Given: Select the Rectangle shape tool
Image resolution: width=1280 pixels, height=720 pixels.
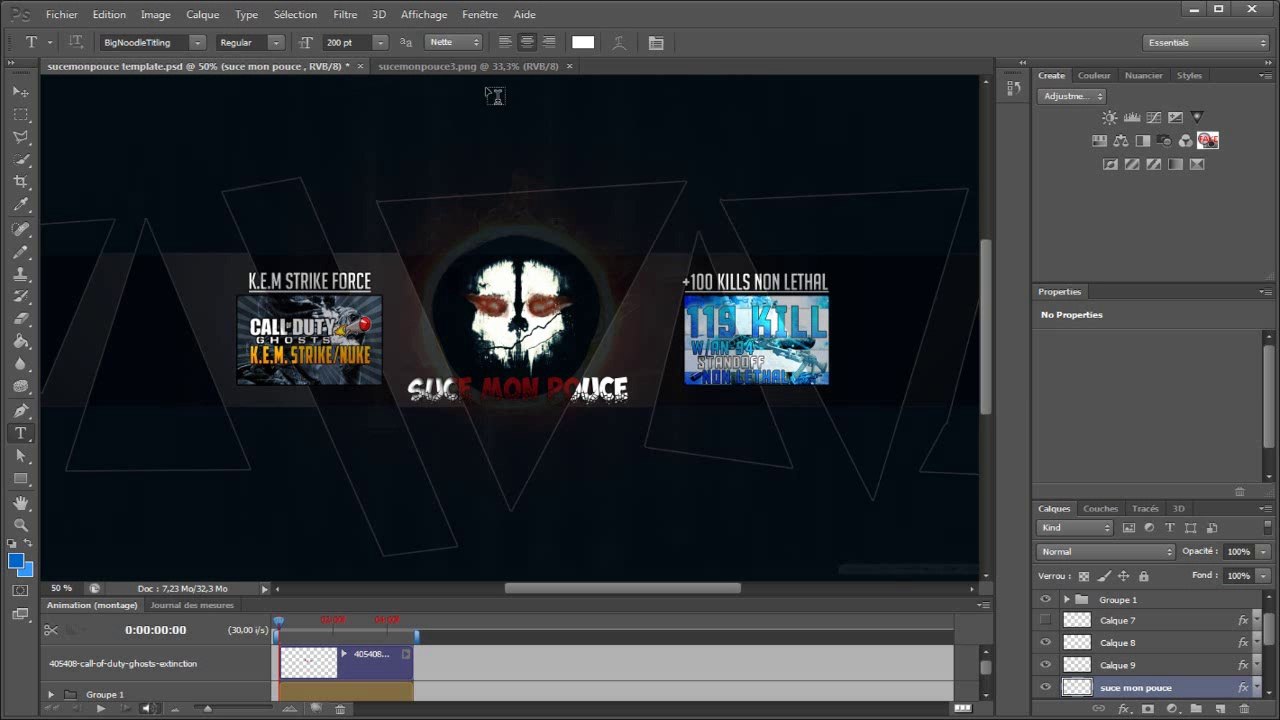Looking at the screenshot, I should tap(20, 479).
